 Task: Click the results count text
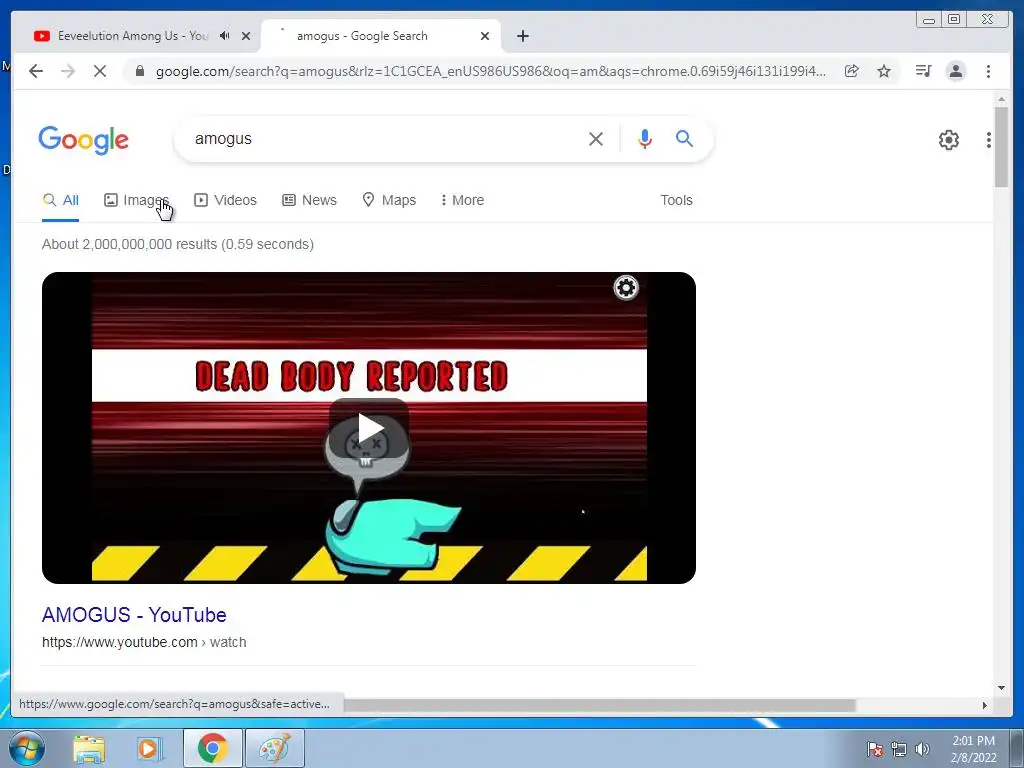pyautogui.click(x=178, y=244)
